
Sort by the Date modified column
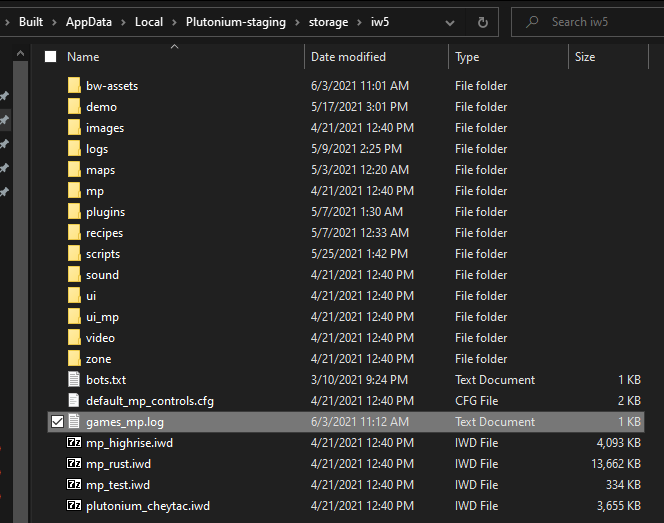[348, 57]
